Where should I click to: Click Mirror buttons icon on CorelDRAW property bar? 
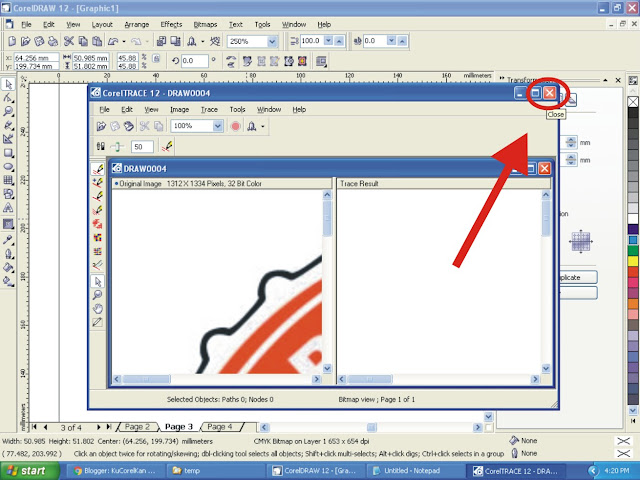[x=231, y=62]
